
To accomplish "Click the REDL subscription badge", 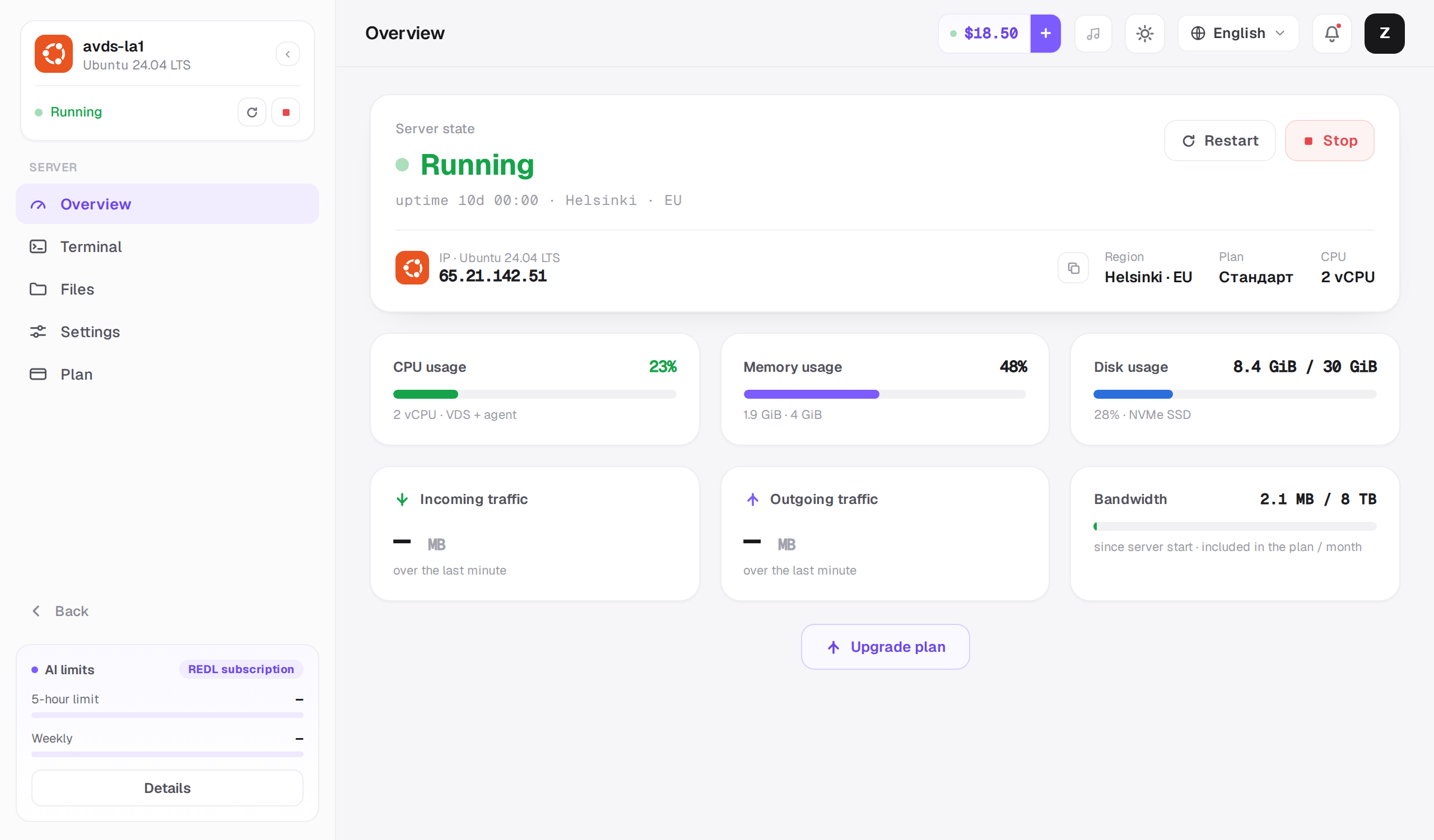I will point(241,669).
